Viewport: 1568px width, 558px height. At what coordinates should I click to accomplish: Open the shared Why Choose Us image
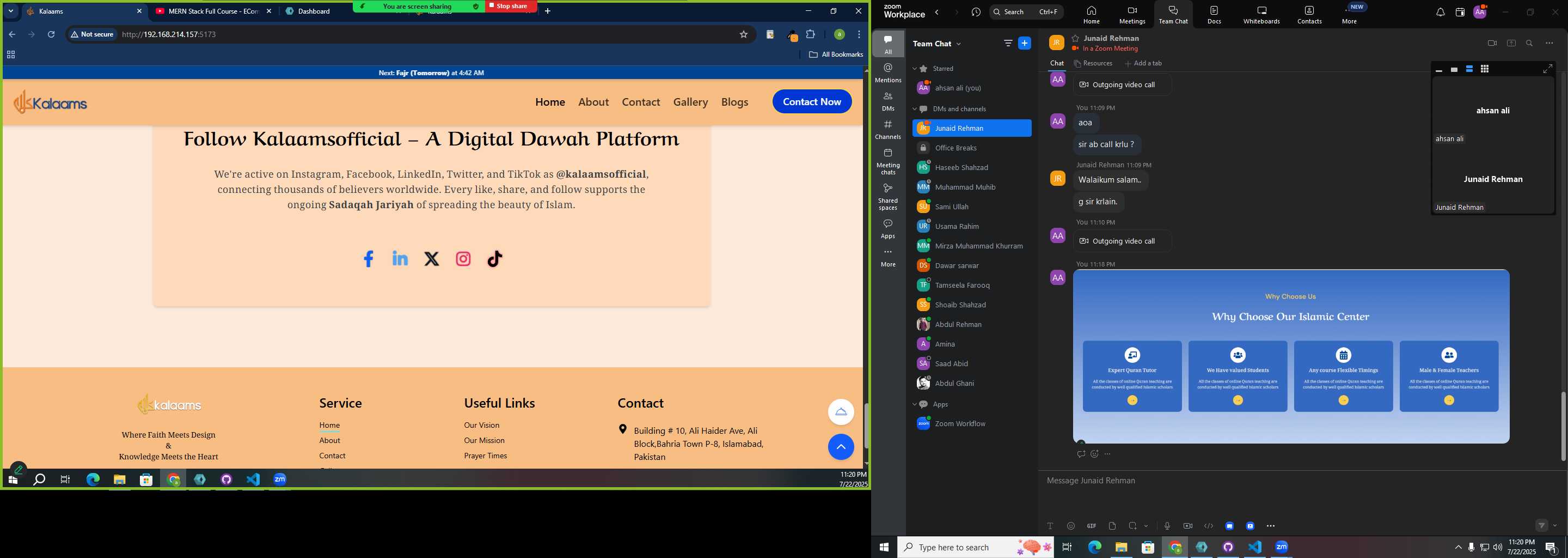[x=1290, y=356]
